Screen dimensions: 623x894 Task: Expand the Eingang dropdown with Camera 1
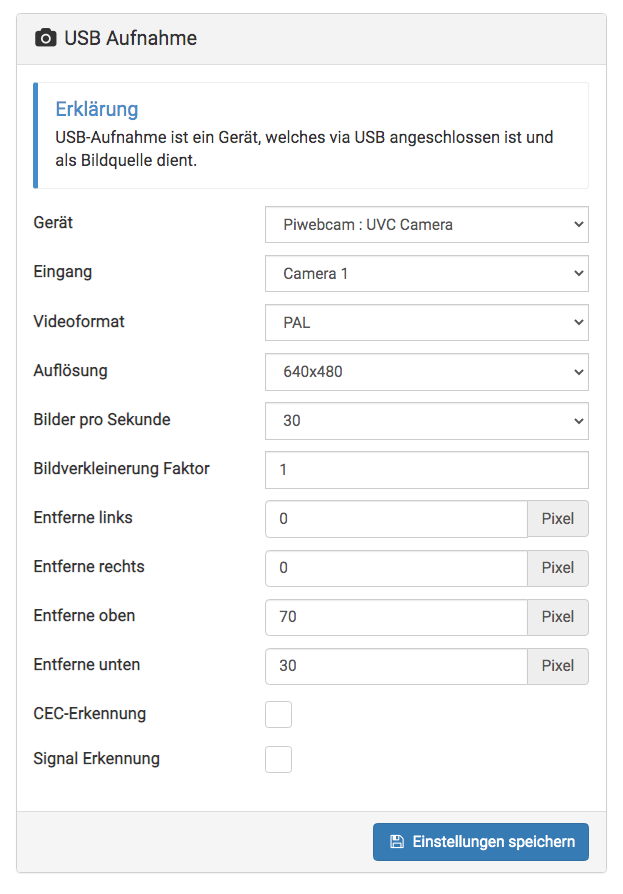(426, 274)
